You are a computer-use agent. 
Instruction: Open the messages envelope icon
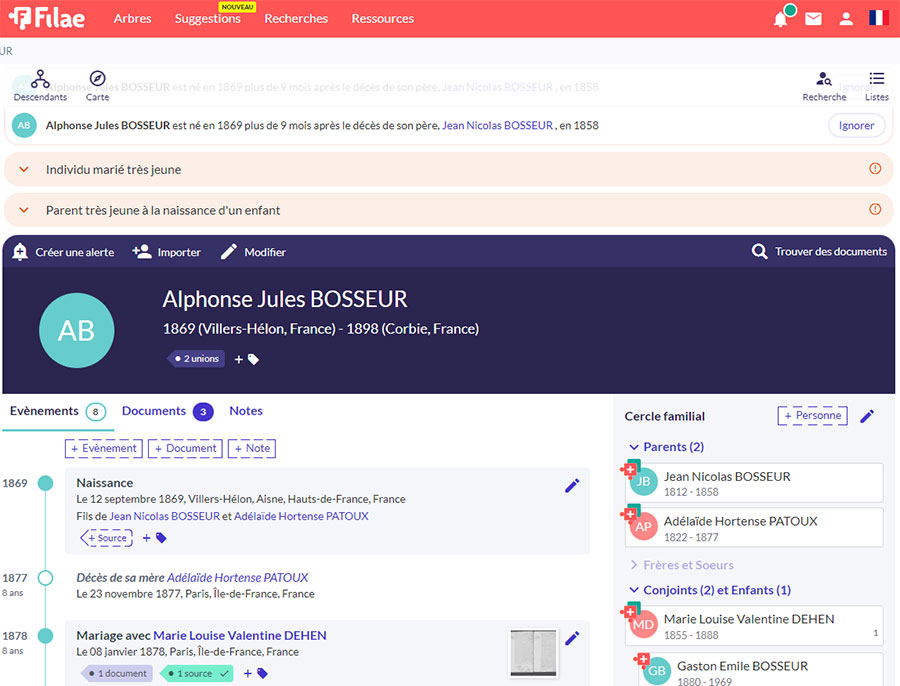pos(813,19)
